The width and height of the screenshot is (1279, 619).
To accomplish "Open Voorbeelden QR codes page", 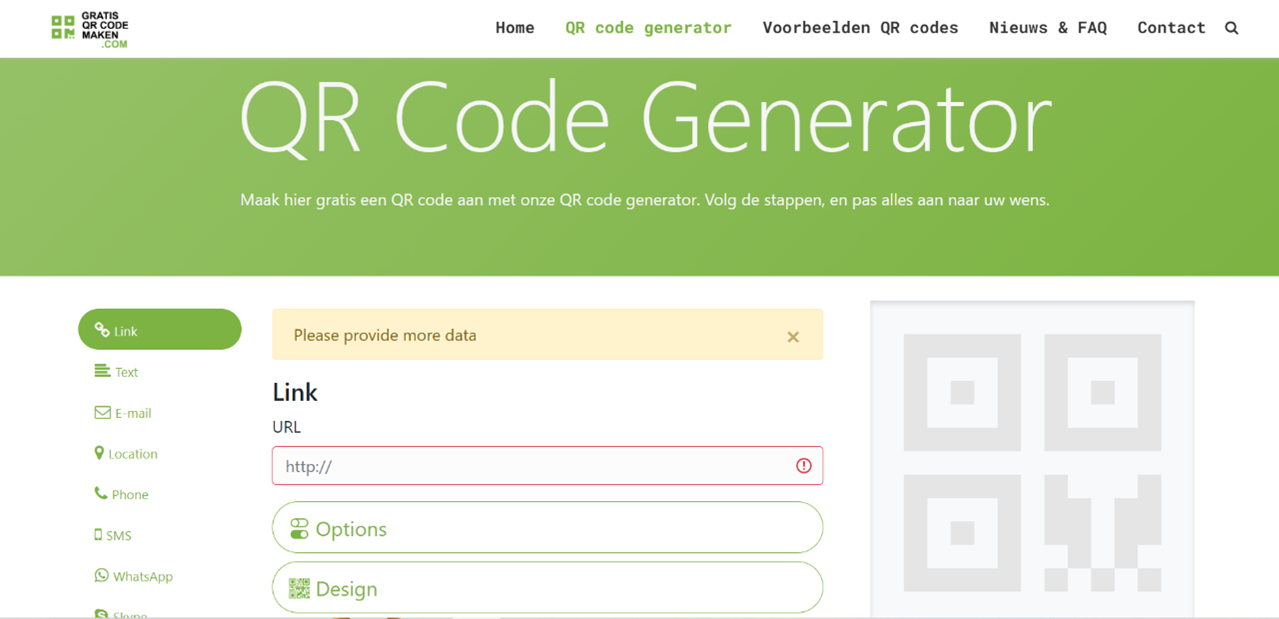I will tap(860, 28).
